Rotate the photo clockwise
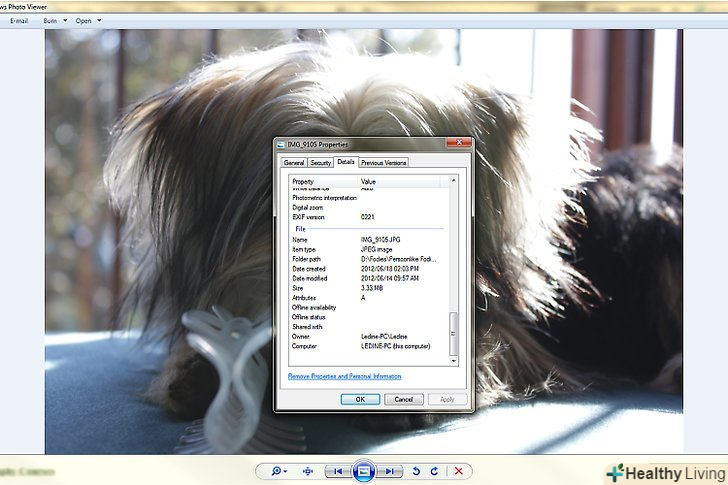 tap(434, 471)
